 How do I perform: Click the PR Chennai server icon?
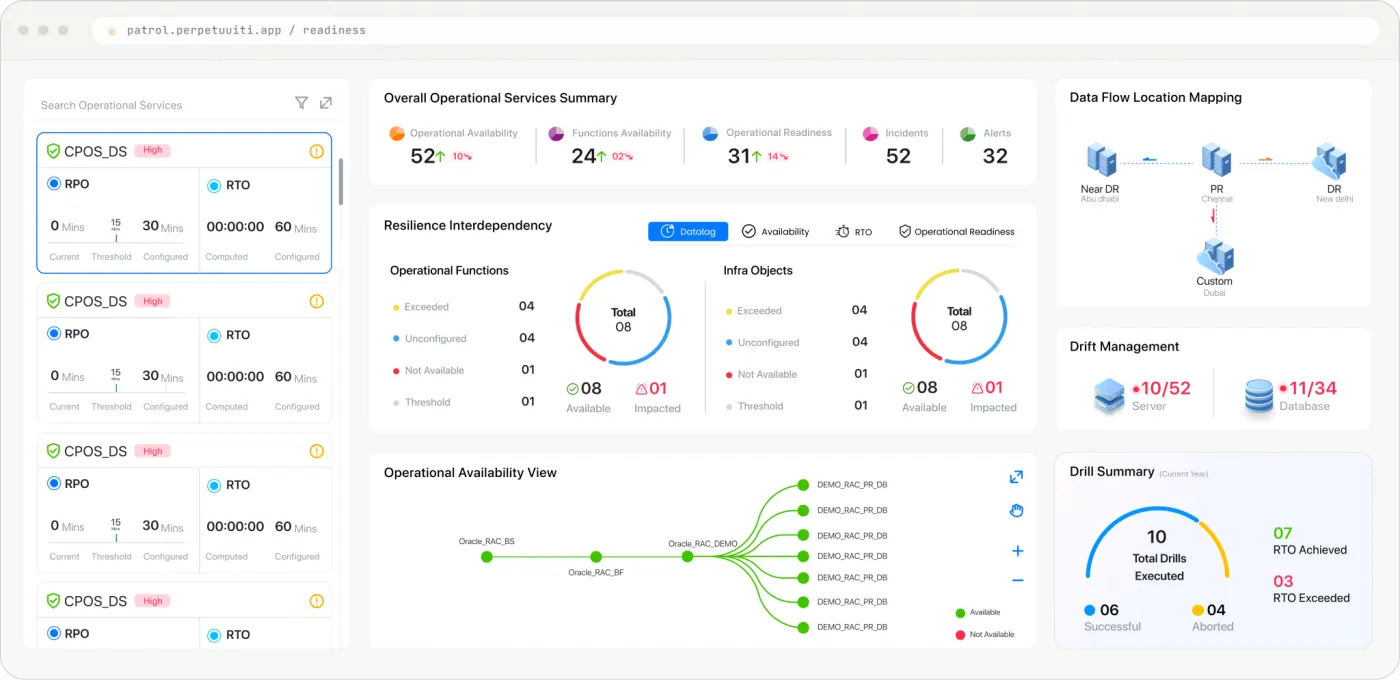click(x=1216, y=160)
